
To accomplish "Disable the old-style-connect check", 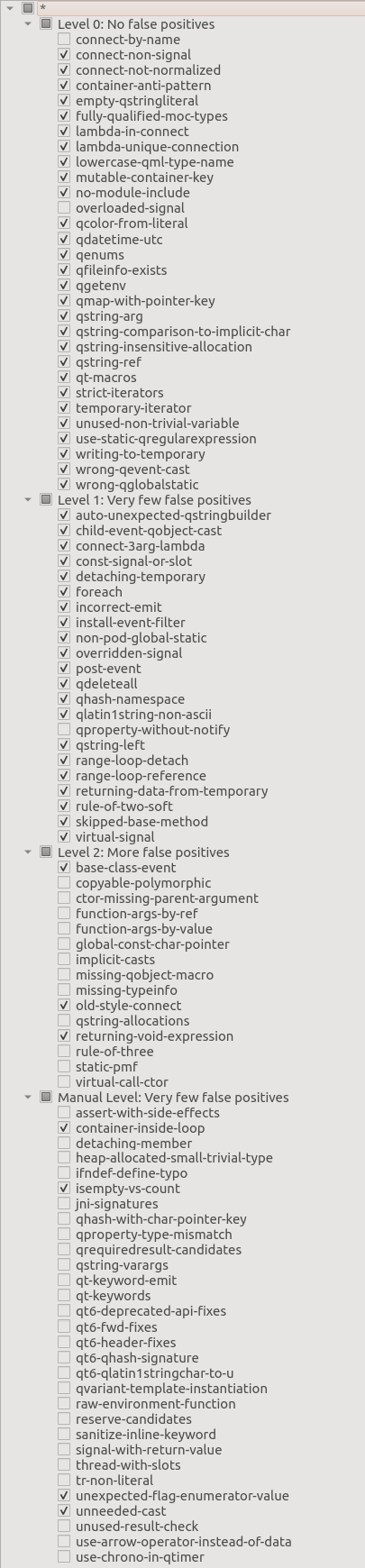I will [x=64, y=1005].
